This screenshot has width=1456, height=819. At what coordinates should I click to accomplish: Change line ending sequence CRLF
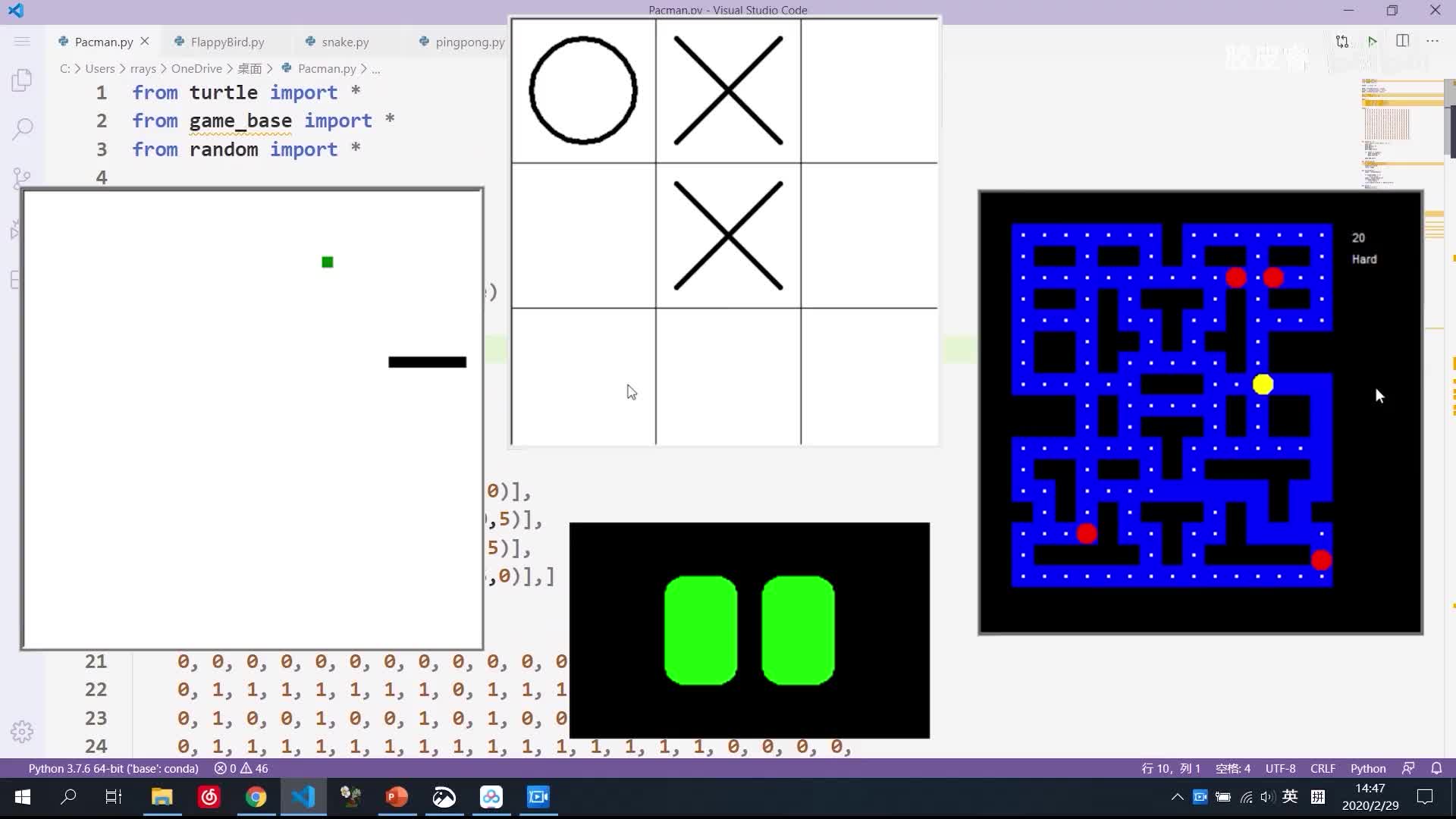click(1323, 768)
